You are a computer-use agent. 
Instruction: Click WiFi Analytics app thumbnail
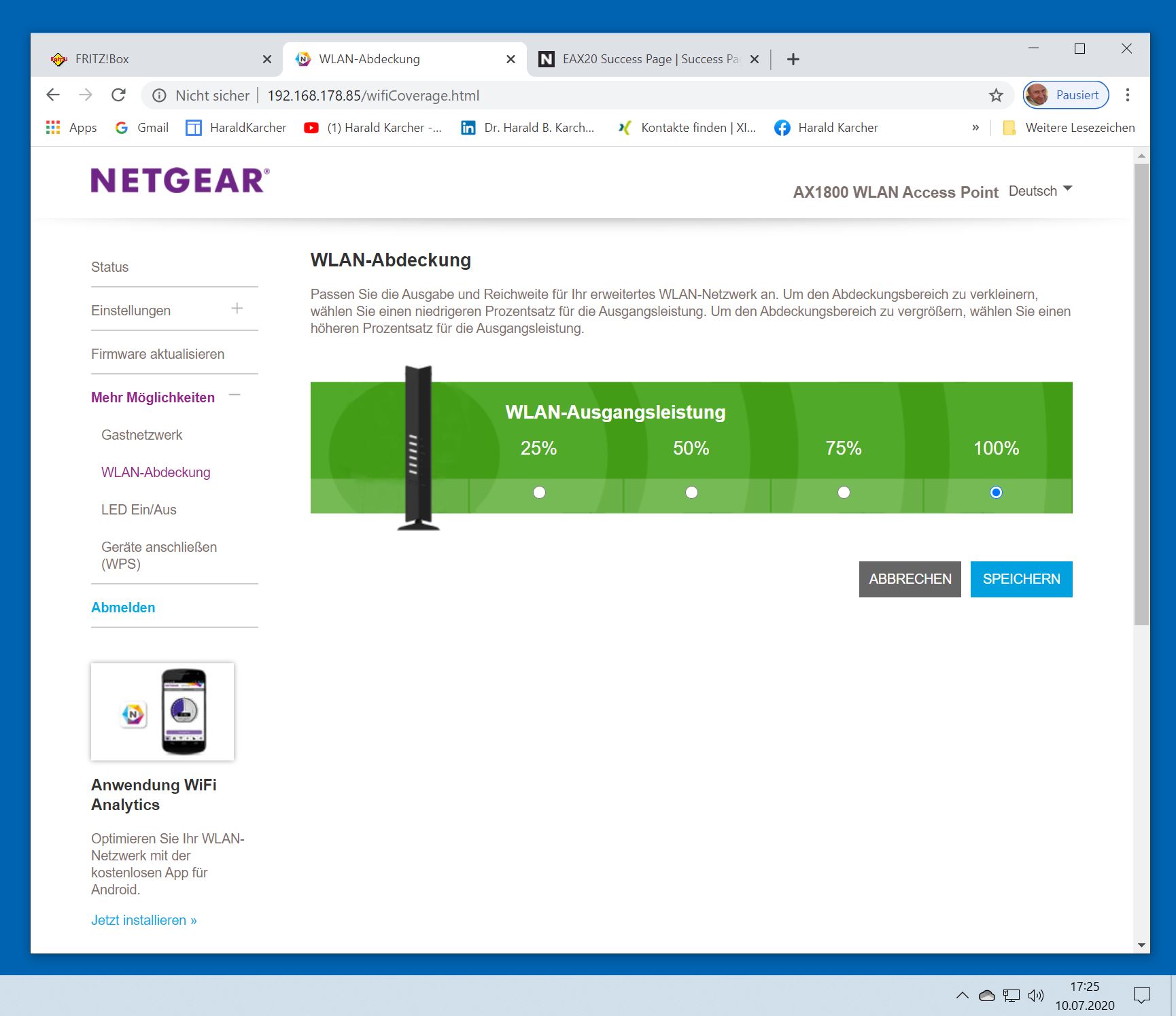[x=162, y=712]
